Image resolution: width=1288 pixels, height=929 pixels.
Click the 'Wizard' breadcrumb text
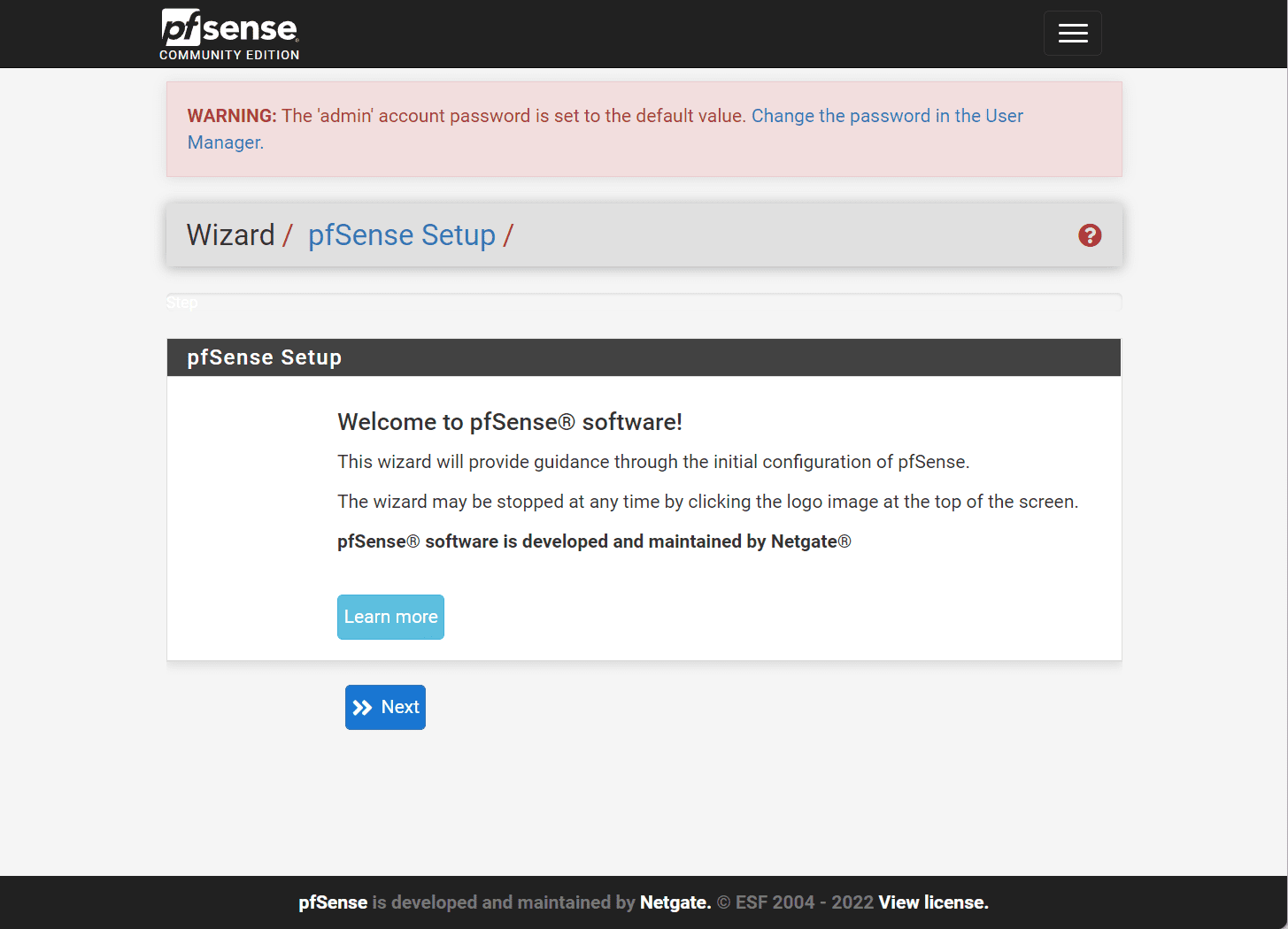231,235
